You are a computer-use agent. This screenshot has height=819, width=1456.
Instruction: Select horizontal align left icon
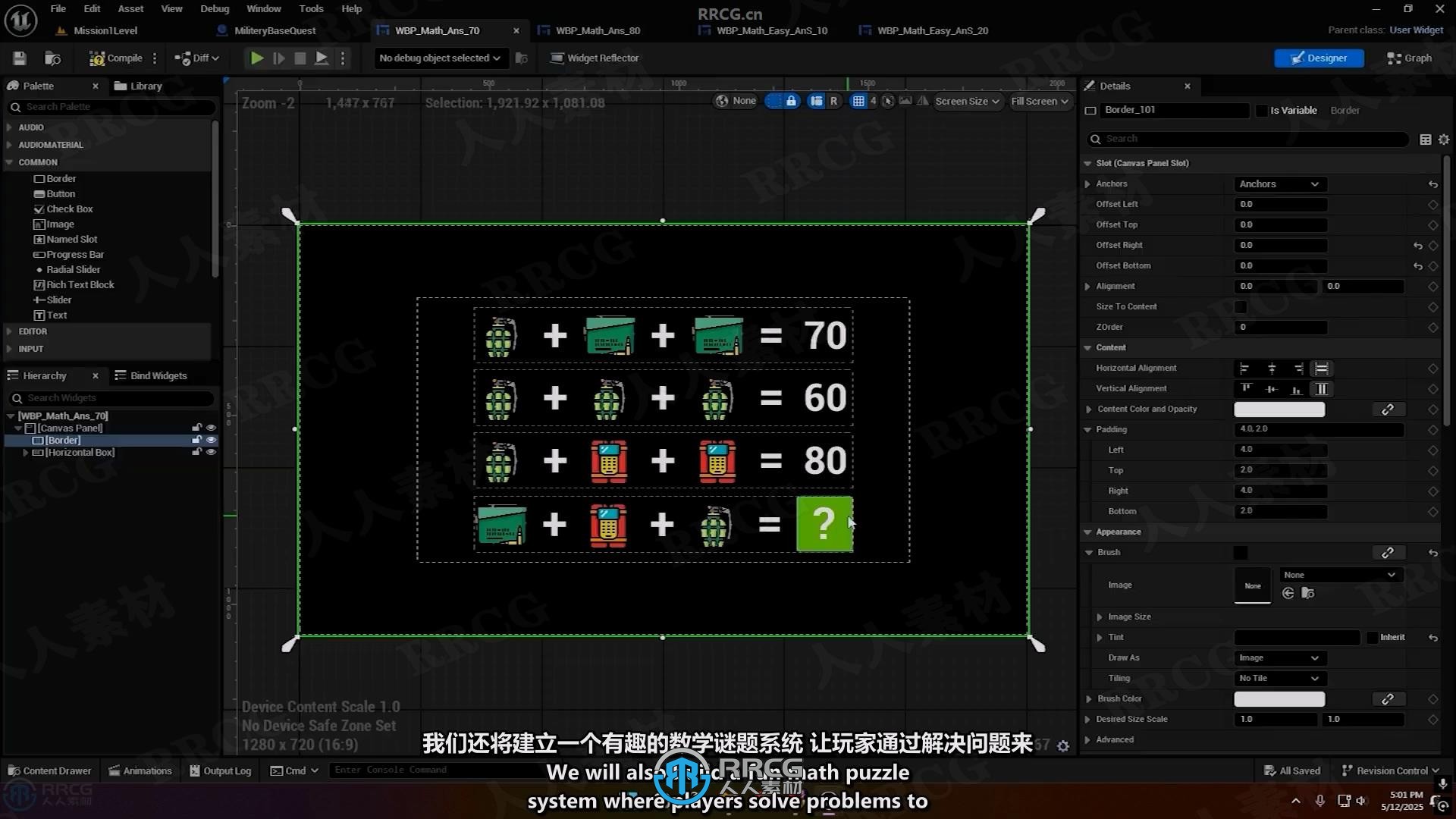[1244, 369]
